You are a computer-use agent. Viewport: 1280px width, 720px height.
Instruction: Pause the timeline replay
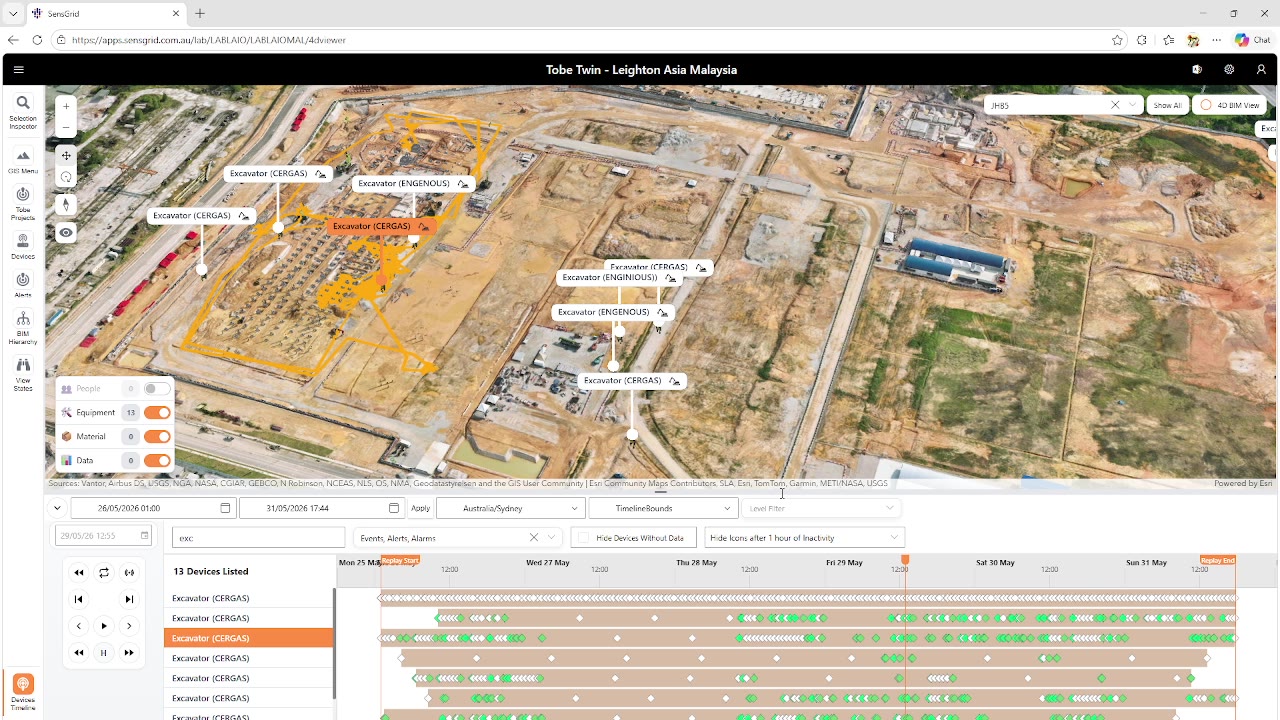click(x=104, y=653)
